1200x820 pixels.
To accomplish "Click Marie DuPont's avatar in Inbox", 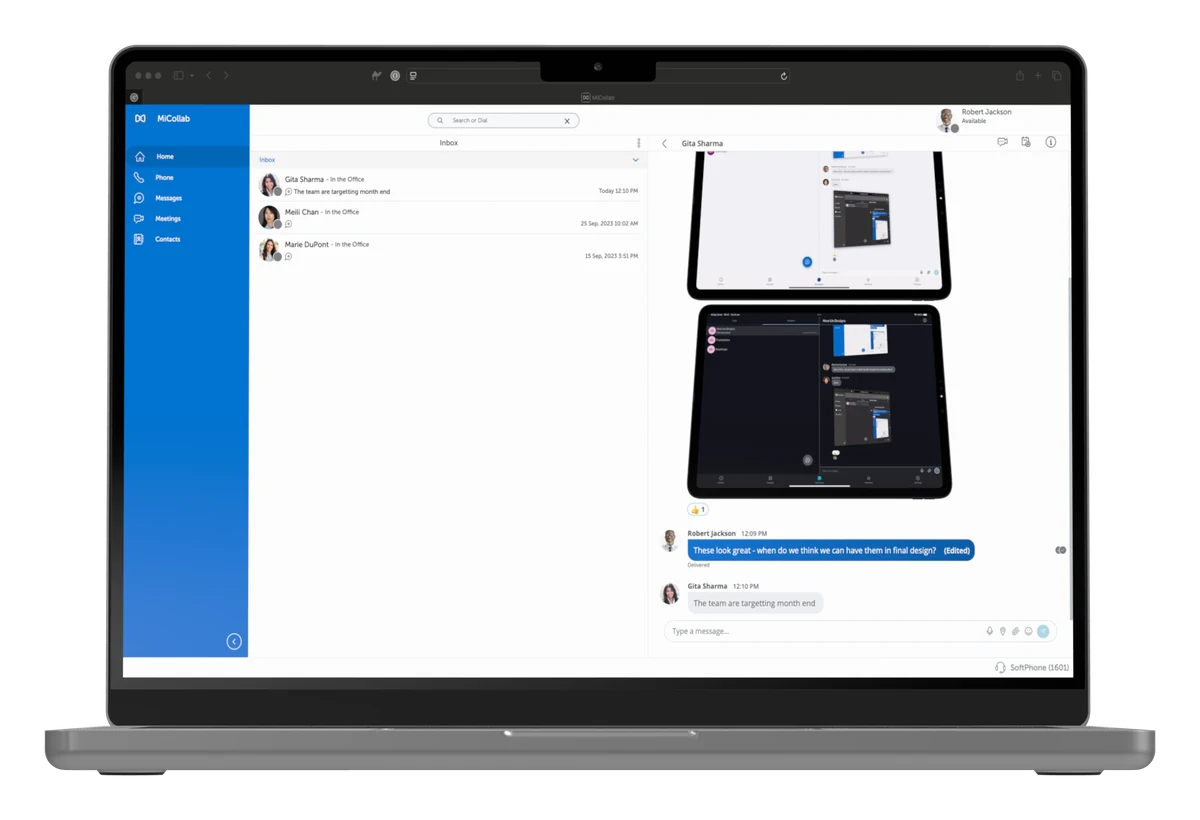I will coord(269,250).
